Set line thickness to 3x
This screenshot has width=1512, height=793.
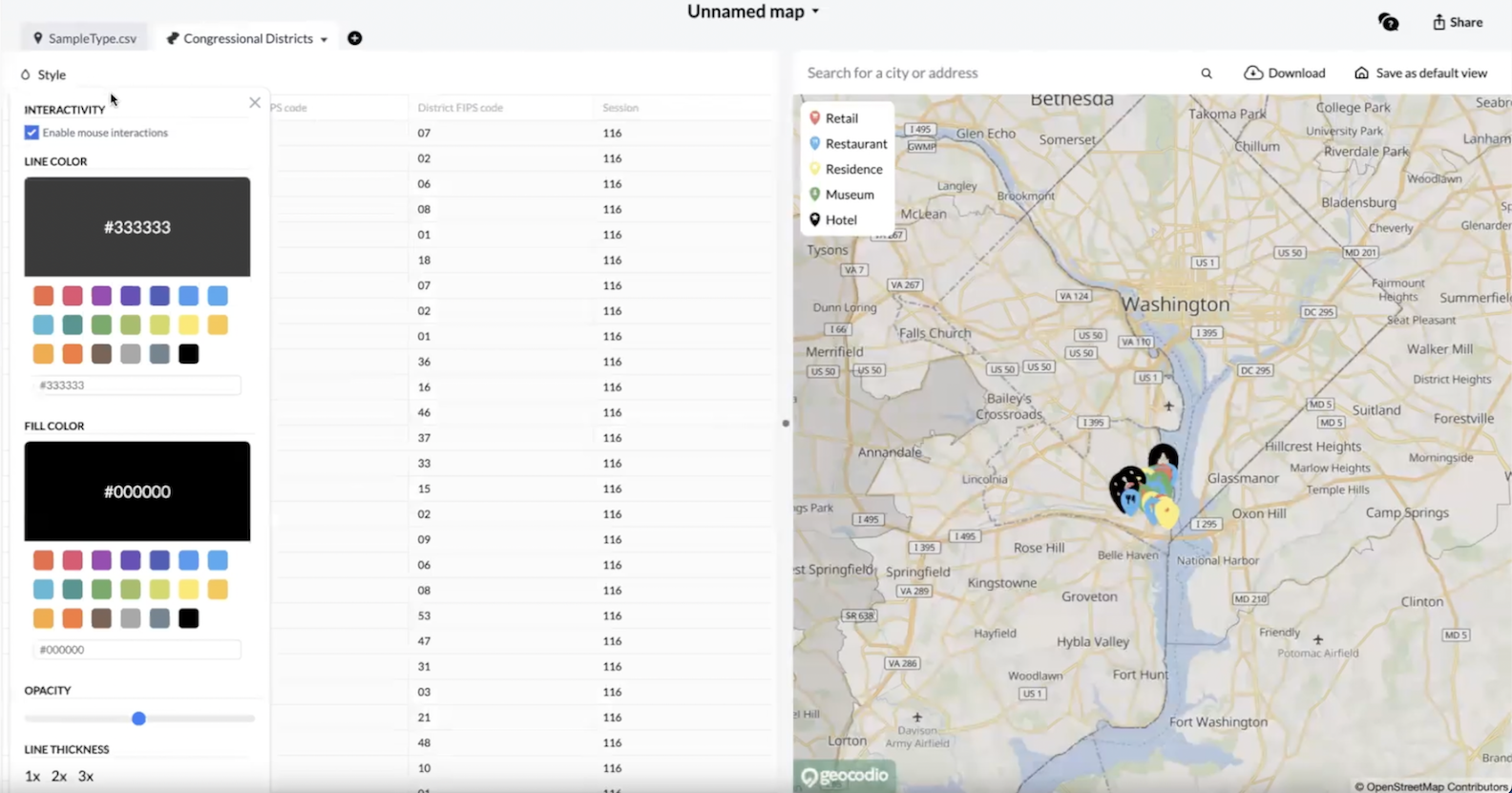coord(86,776)
